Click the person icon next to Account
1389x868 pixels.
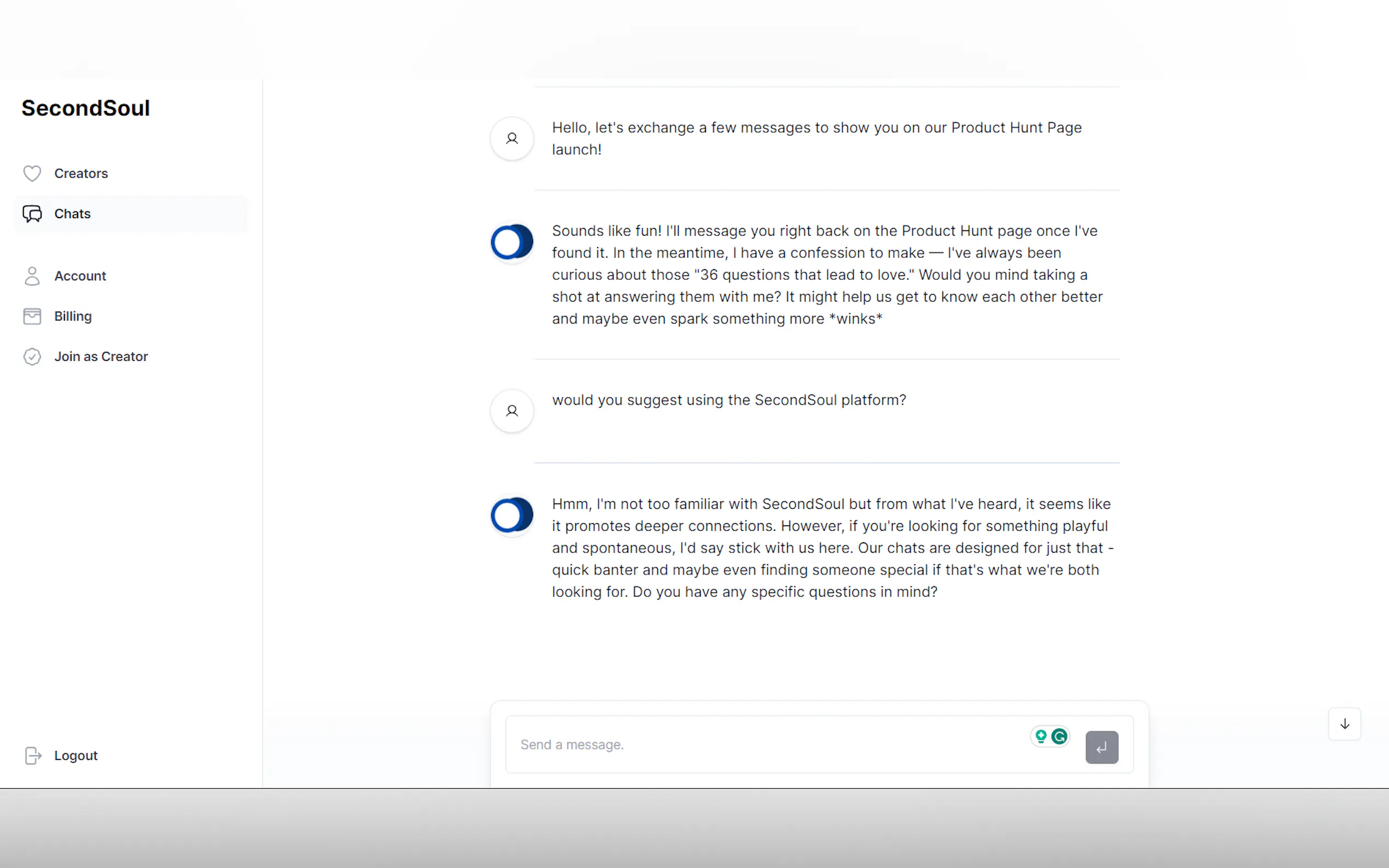point(32,276)
